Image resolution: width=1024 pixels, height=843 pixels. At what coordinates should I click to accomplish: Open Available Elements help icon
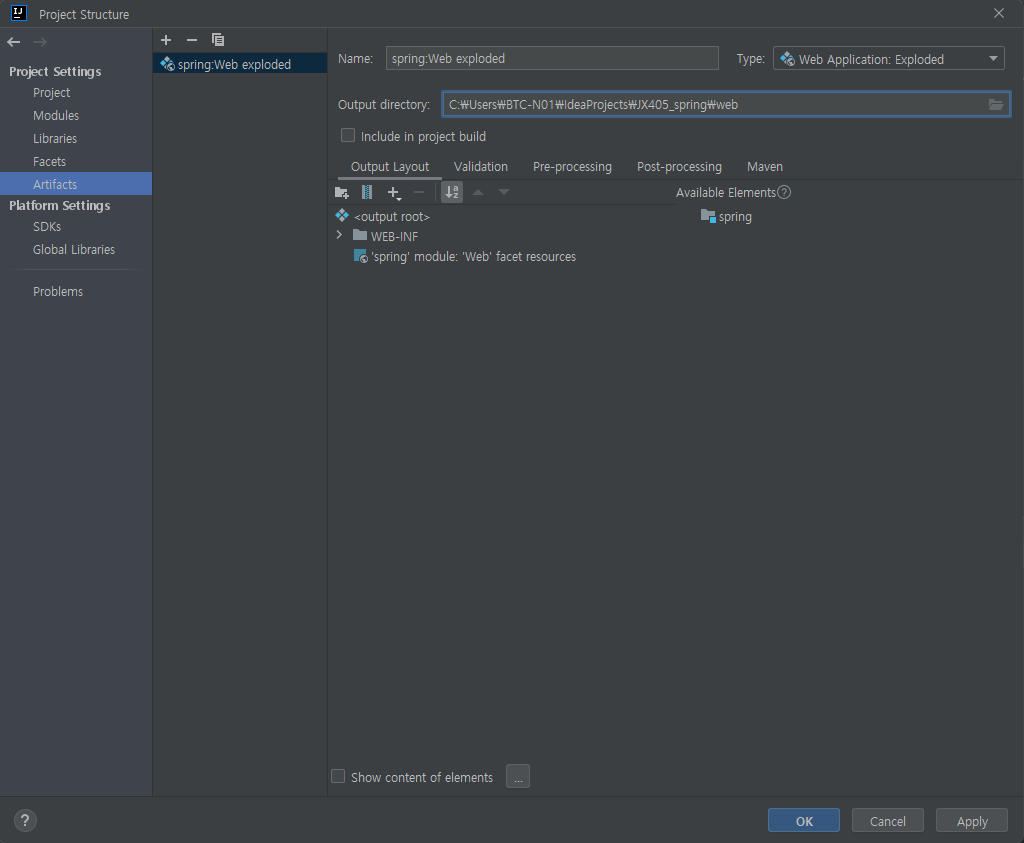tap(784, 193)
